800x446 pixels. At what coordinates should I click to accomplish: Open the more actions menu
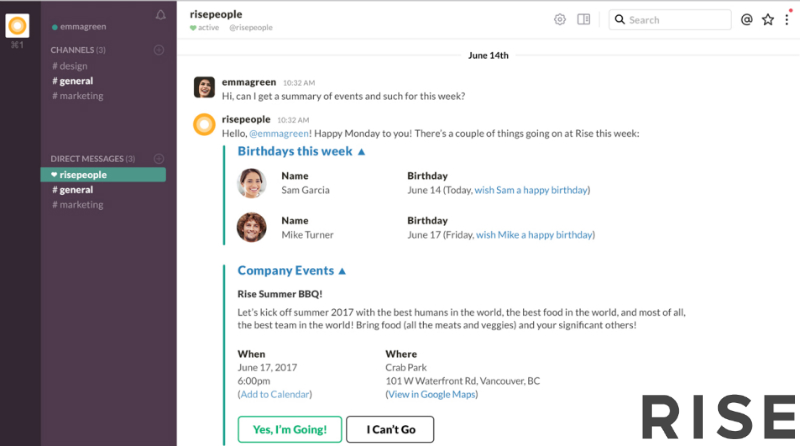pos(787,19)
